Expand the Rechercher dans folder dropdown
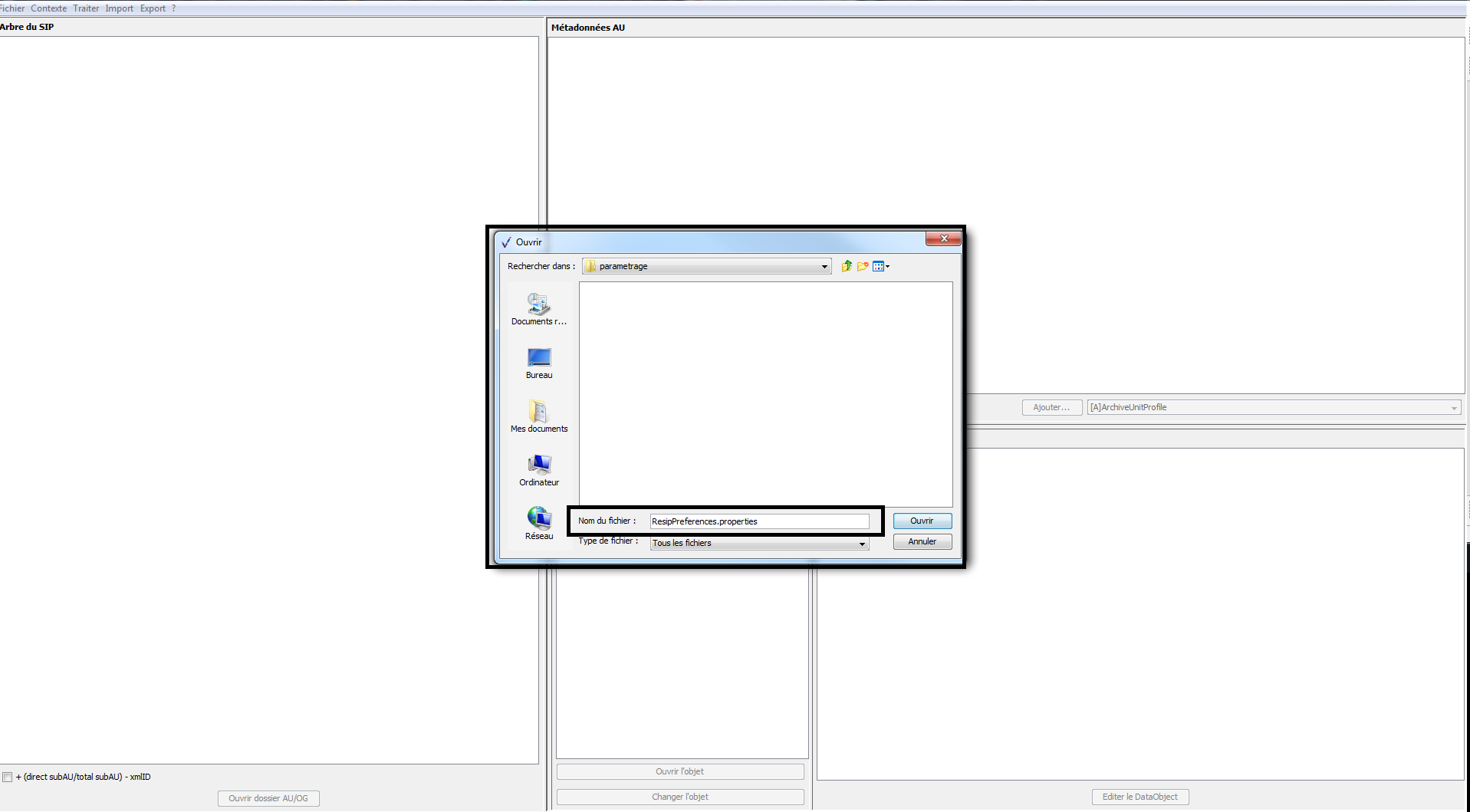The image size is (1470, 812). coord(824,267)
